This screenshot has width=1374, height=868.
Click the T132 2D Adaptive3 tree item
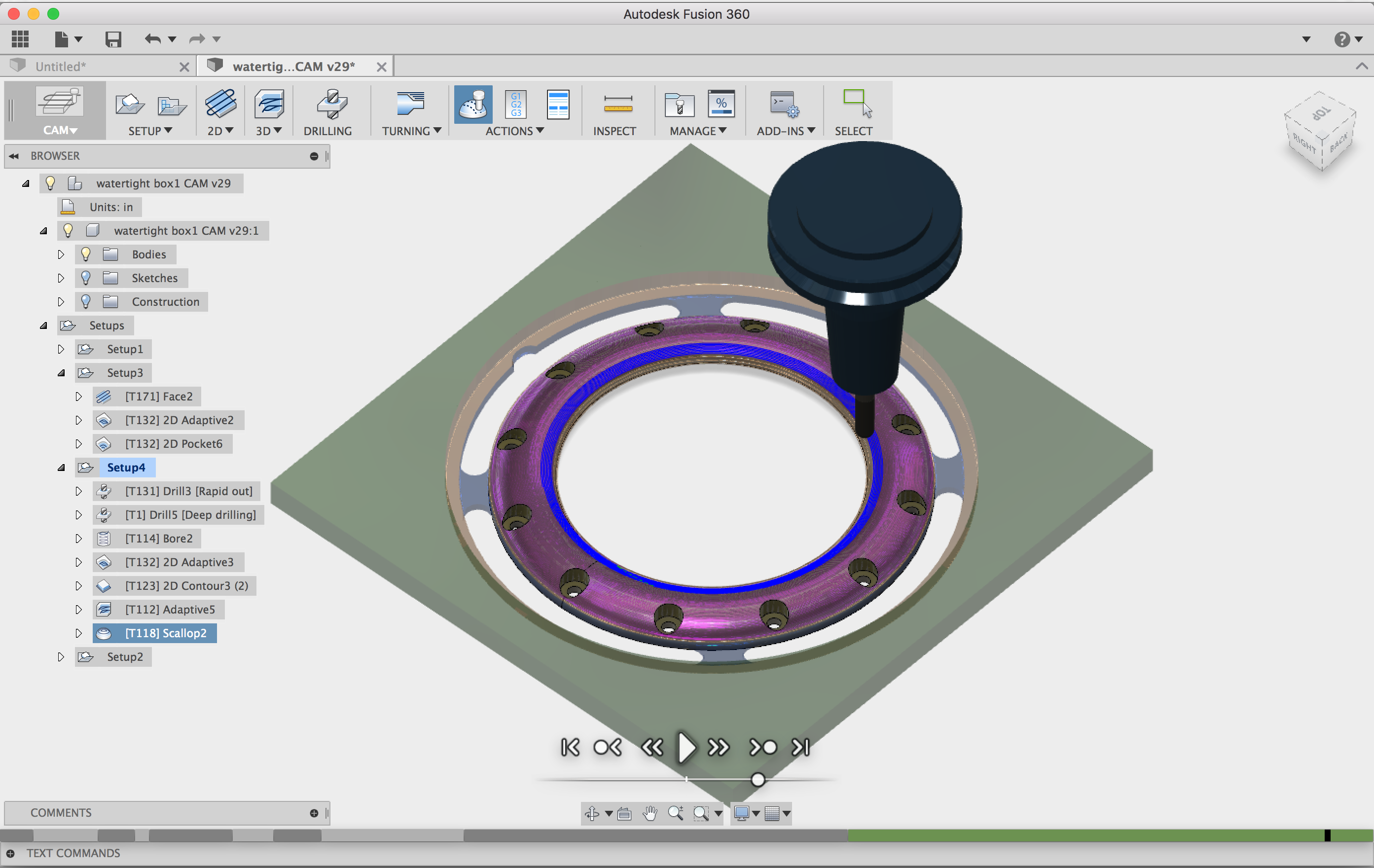pyautogui.click(x=175, y=562)
